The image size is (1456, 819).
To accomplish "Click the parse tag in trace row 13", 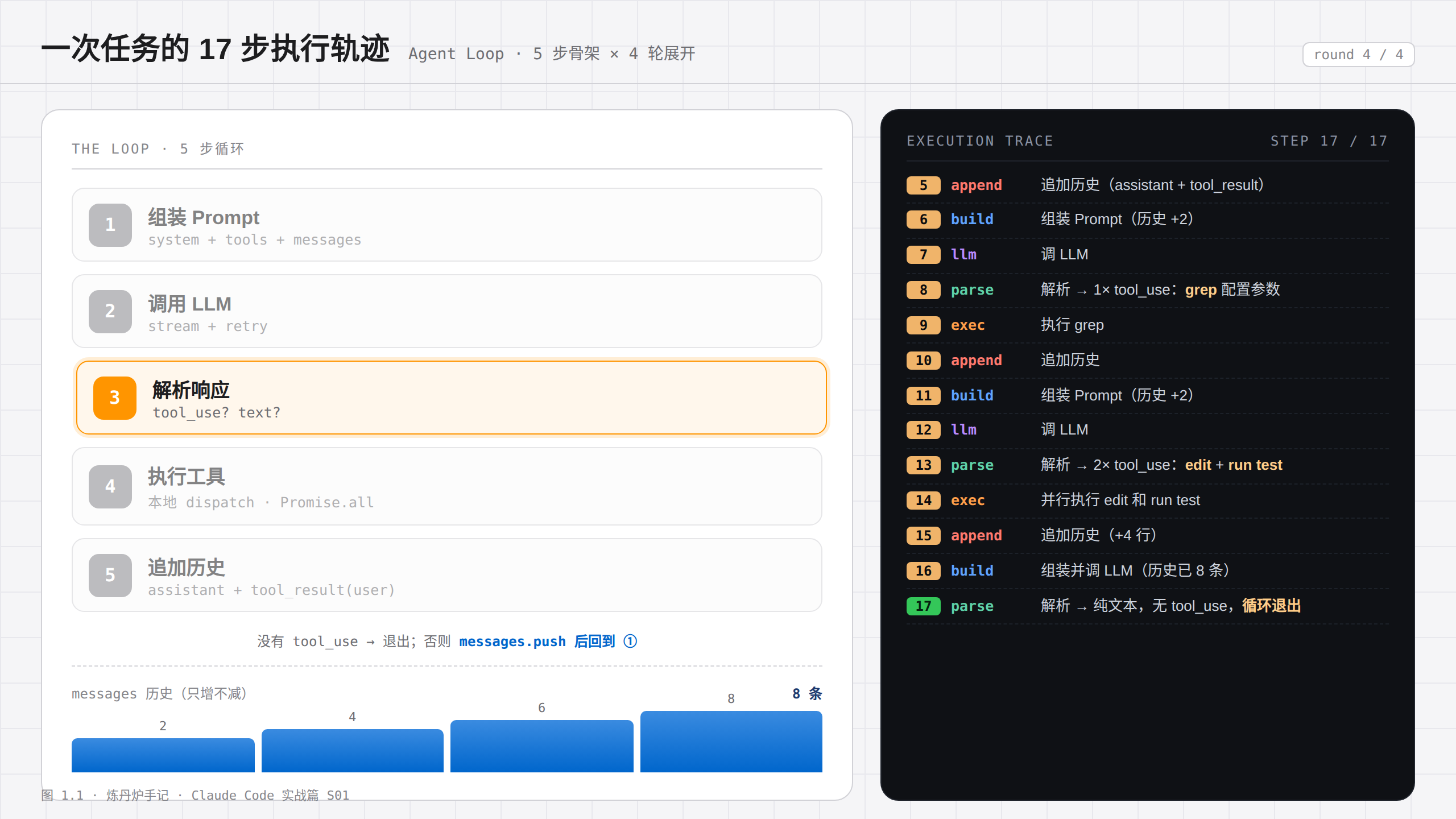I will 972,465.
